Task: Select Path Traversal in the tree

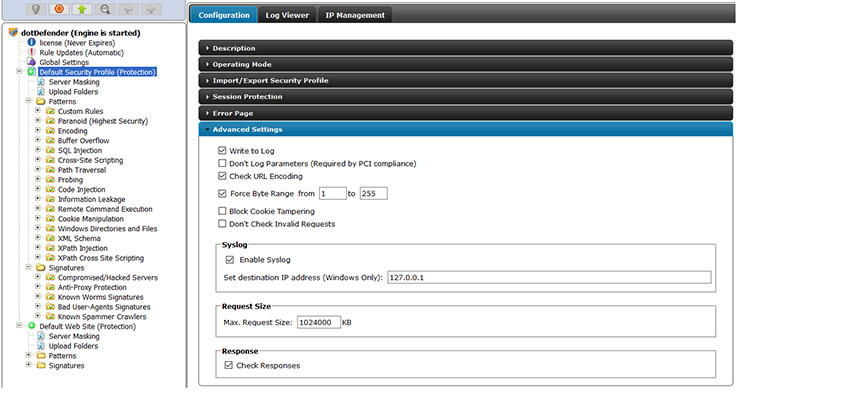Action: pos(82,170)
